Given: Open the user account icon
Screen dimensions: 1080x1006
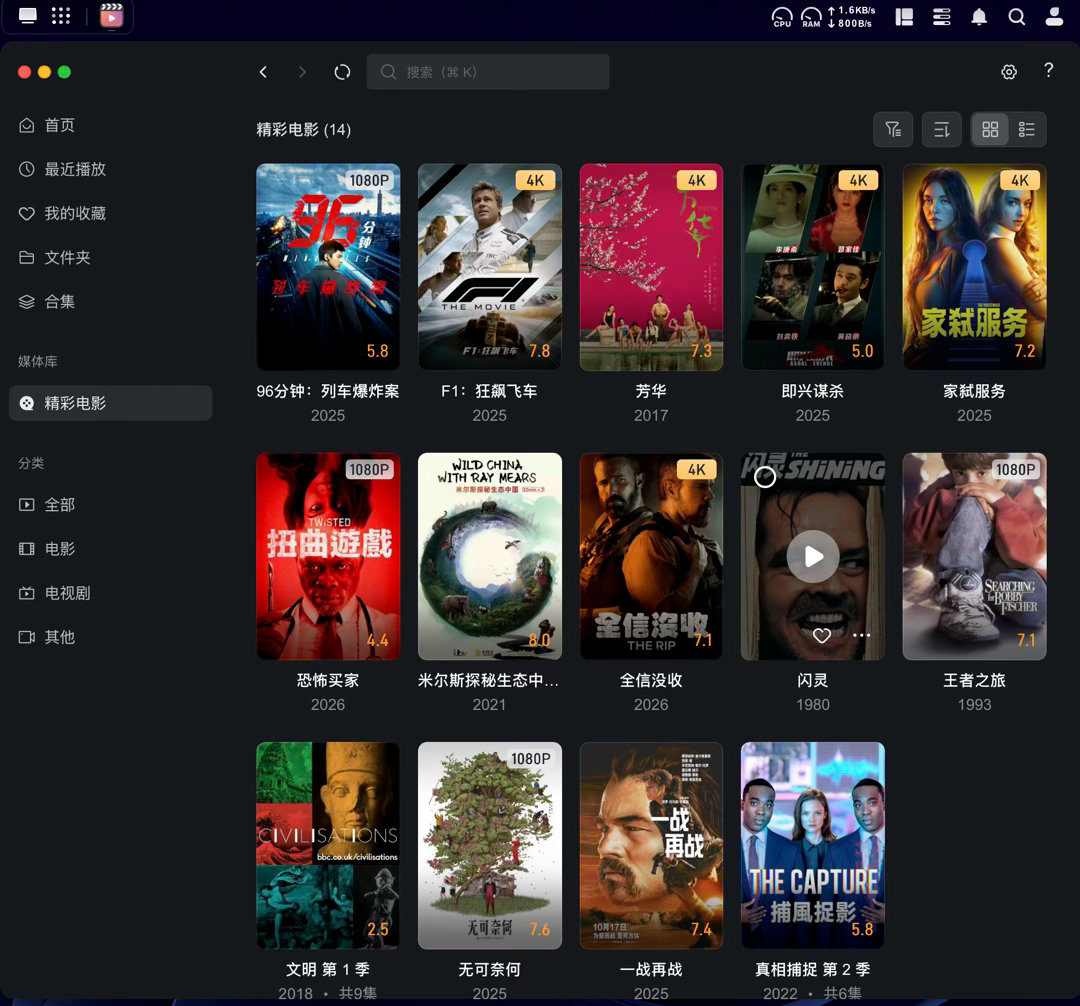Looking at the screenshot, I should pos(1054,17).
